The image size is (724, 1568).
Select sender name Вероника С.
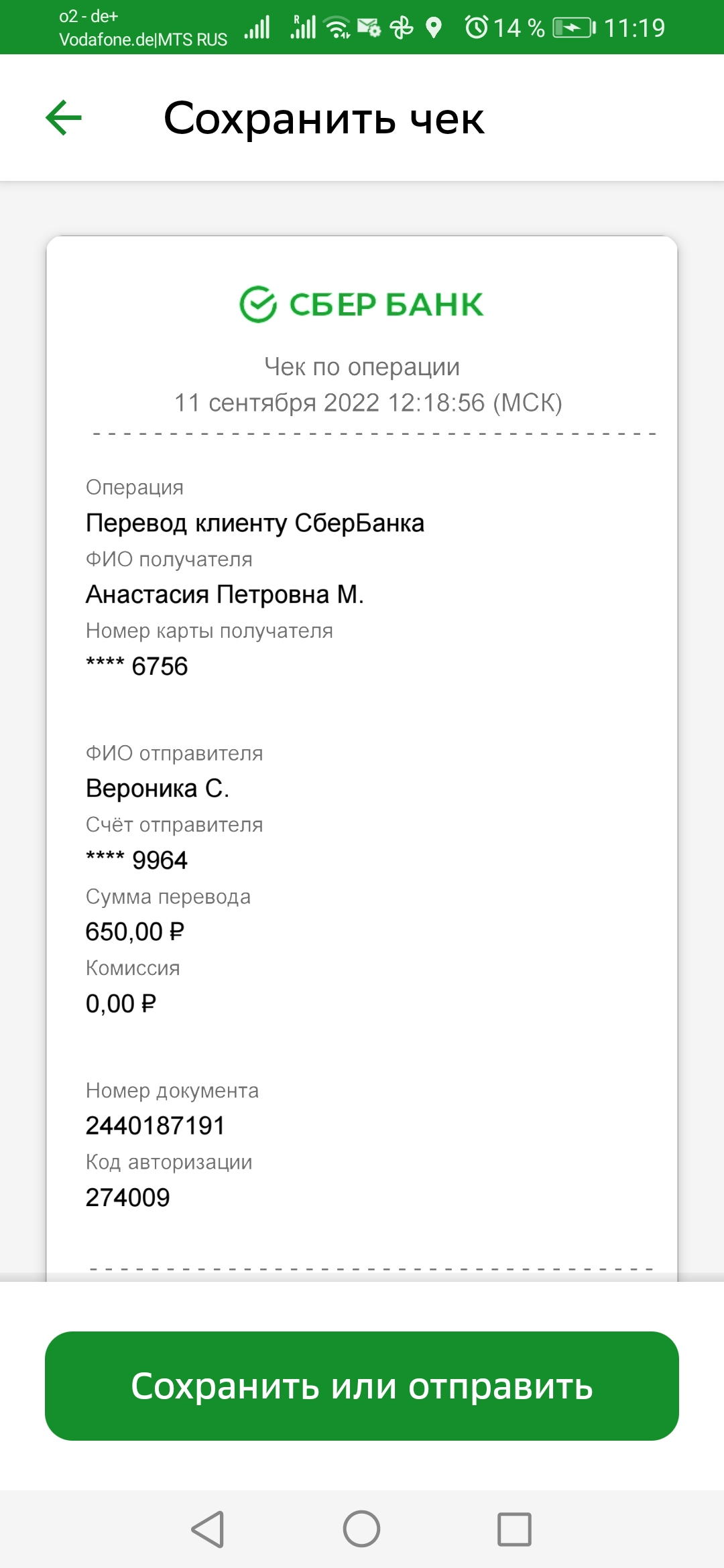click(x=158, y=788)
